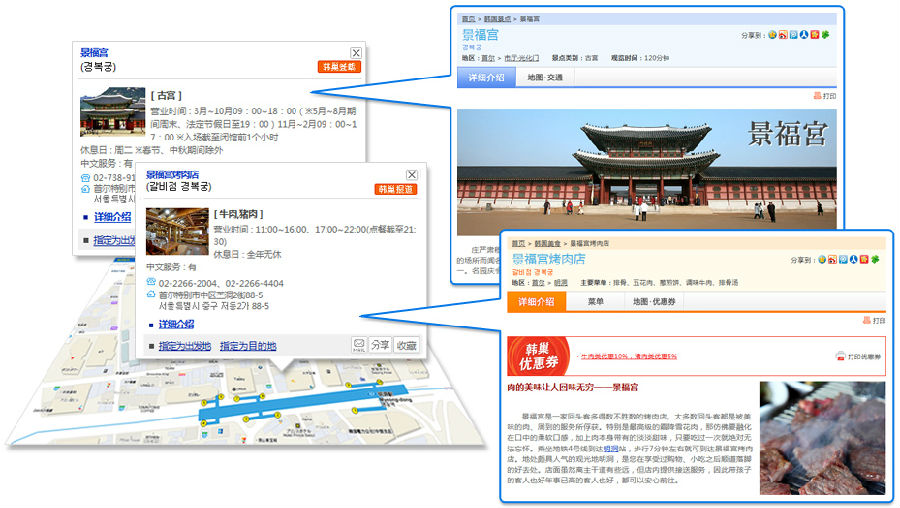Click the mail icon in the restaurant popup
The width and height of the screenshot is (900, 508).
(x=359, y=345)
